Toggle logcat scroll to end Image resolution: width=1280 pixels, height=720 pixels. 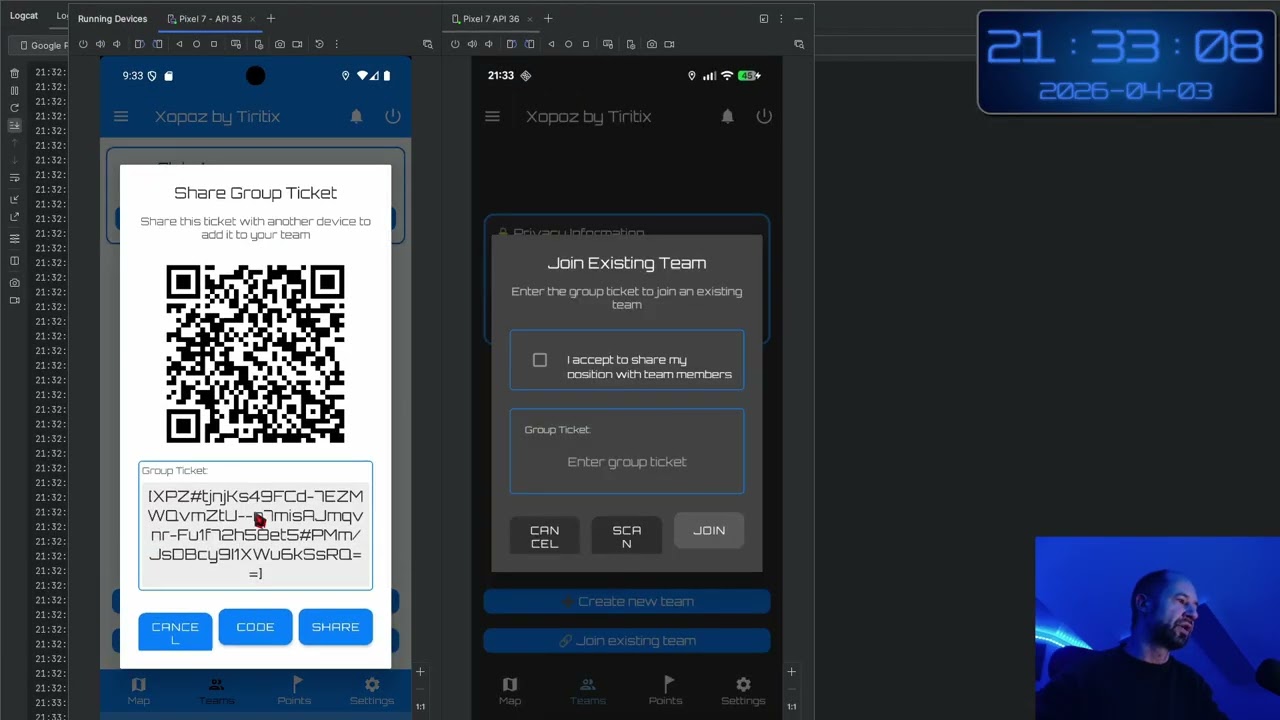pyautogui.click(x=14, y=125)
